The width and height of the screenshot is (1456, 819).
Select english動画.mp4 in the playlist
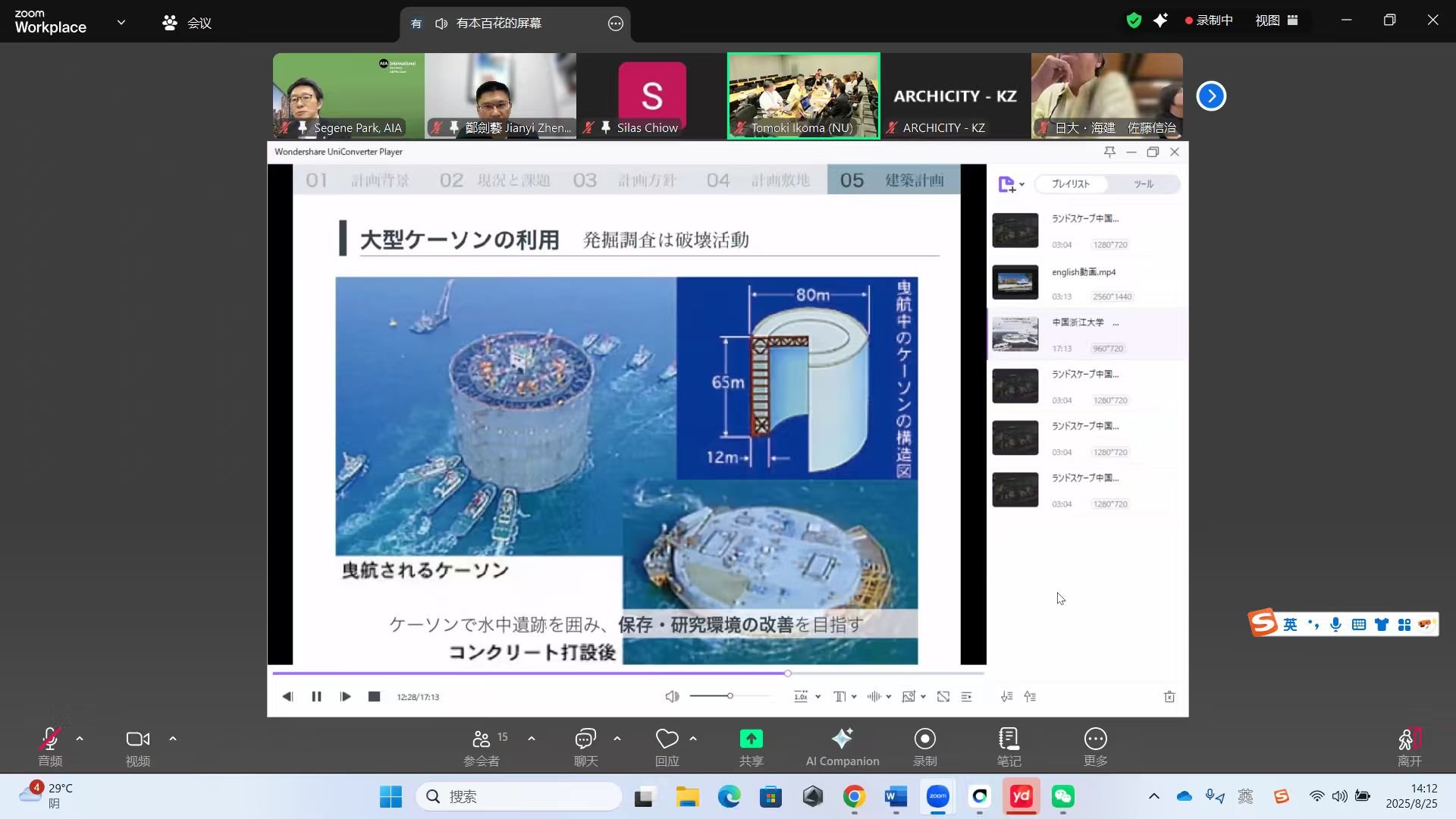1084,282
